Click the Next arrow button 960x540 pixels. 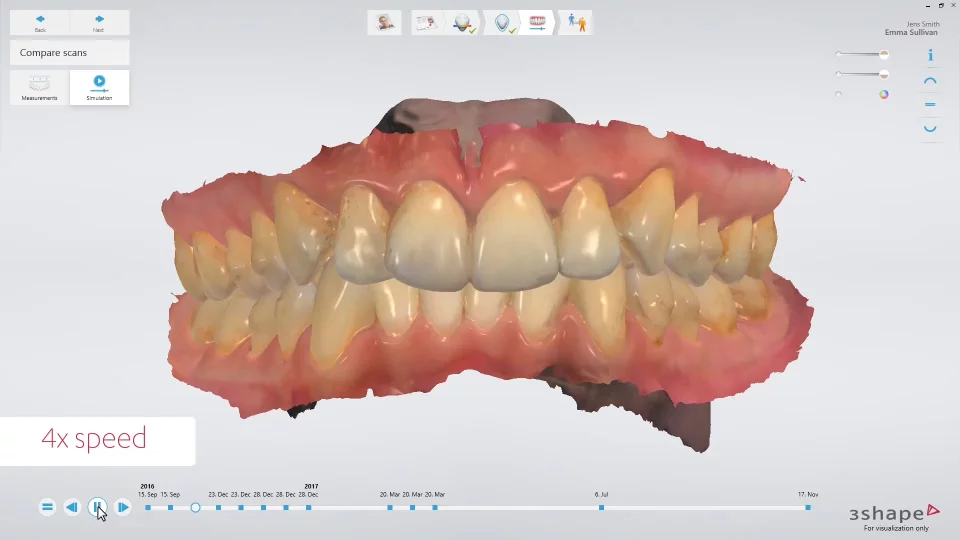98,22
